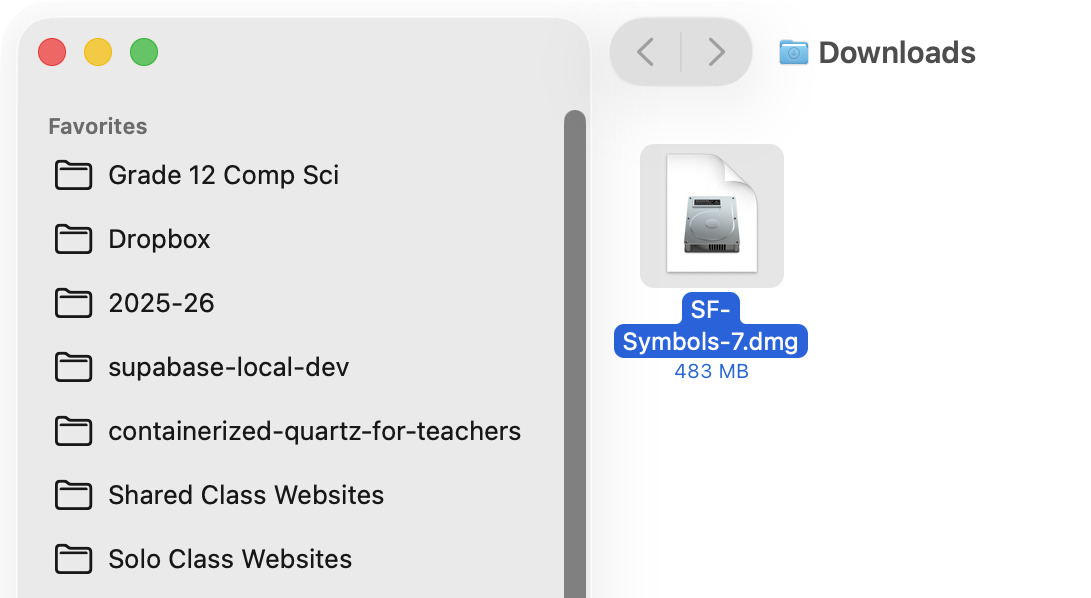Open the 2025-26 sidebar favorite
Viewport: 1091px width, 598px height.
(161, 303)
